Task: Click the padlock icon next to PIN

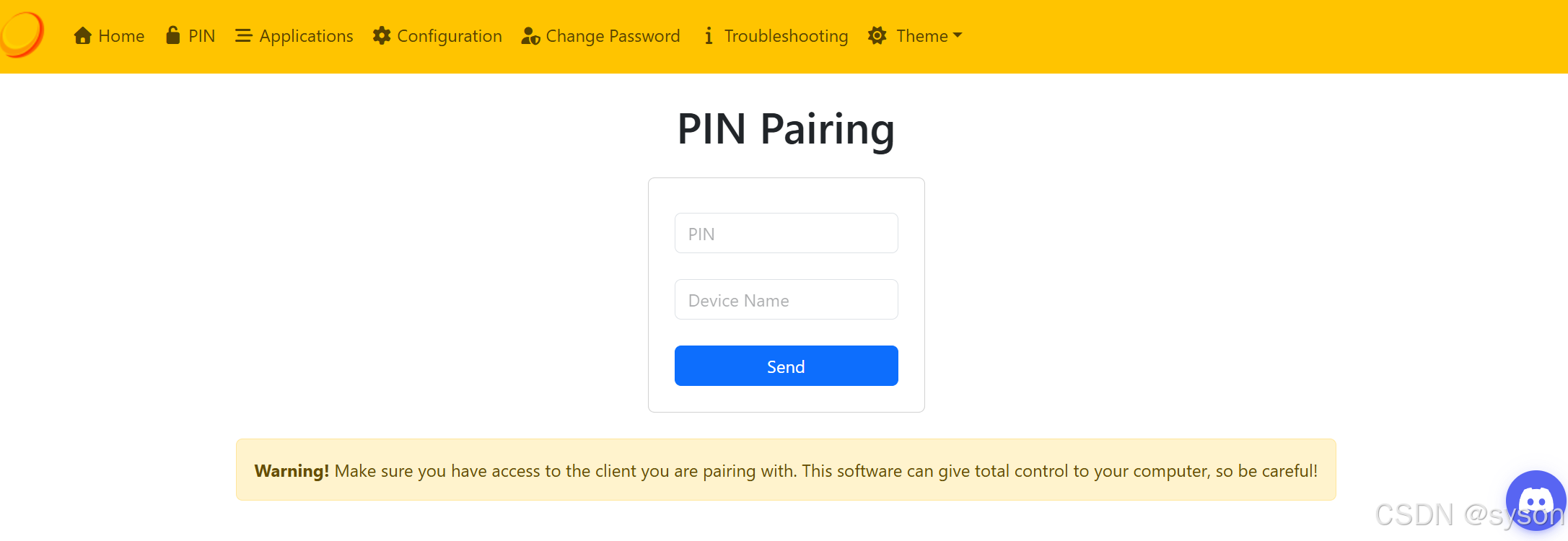Action: [171, 35]
